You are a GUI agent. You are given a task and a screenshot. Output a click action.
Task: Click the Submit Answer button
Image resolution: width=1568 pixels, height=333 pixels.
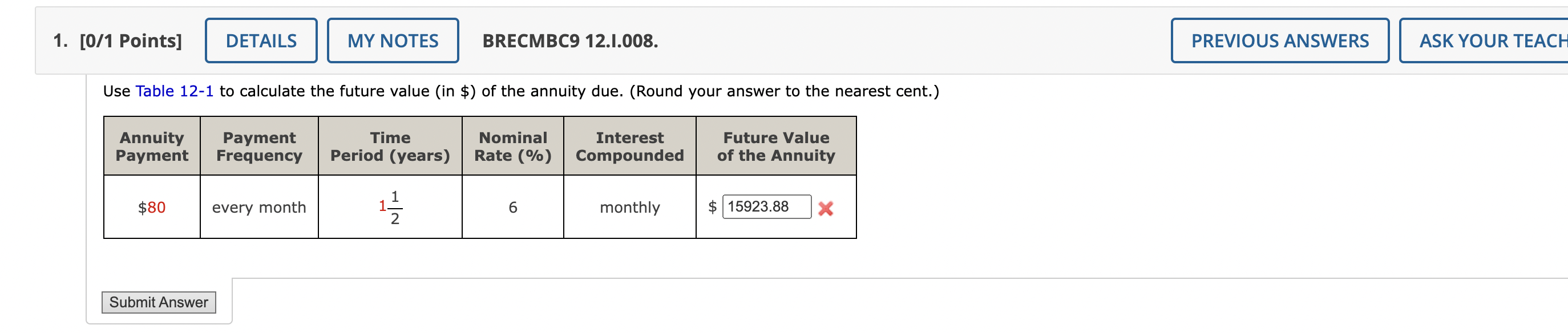pyautogui.click(x=159, y=302)
